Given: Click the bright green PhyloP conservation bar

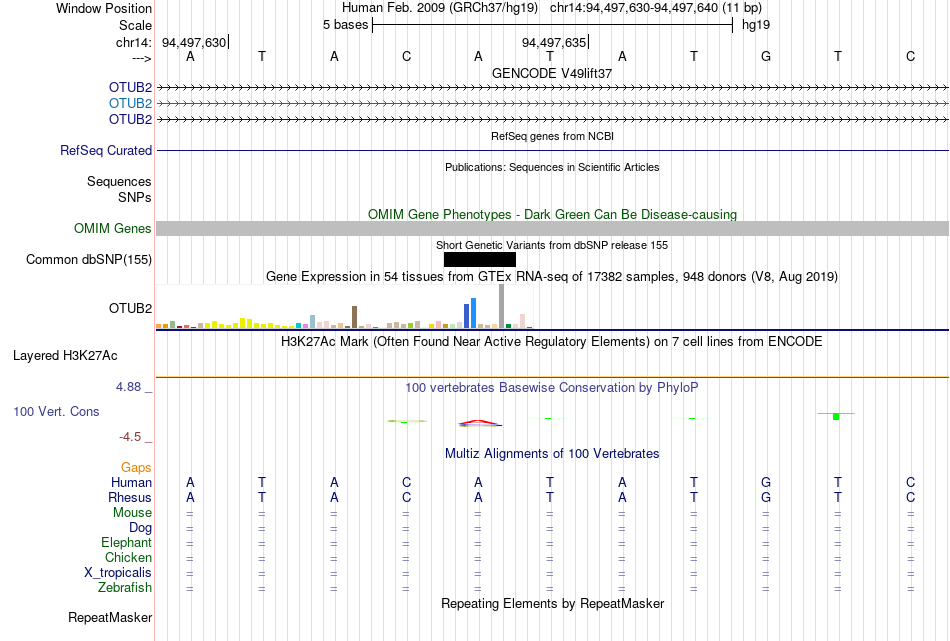Looking at the screenshot, I should [x=836, y=416].
